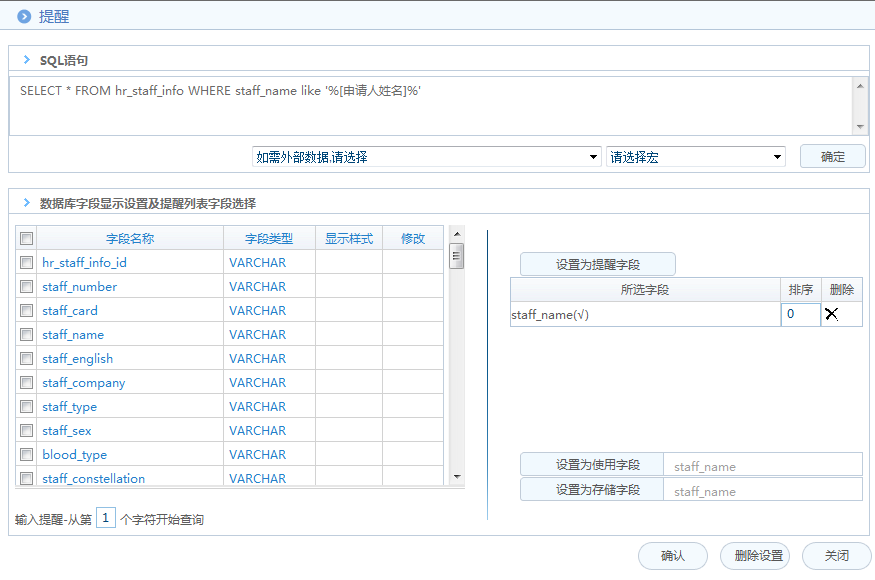Click the 删除设置 button

pos(755,556)
